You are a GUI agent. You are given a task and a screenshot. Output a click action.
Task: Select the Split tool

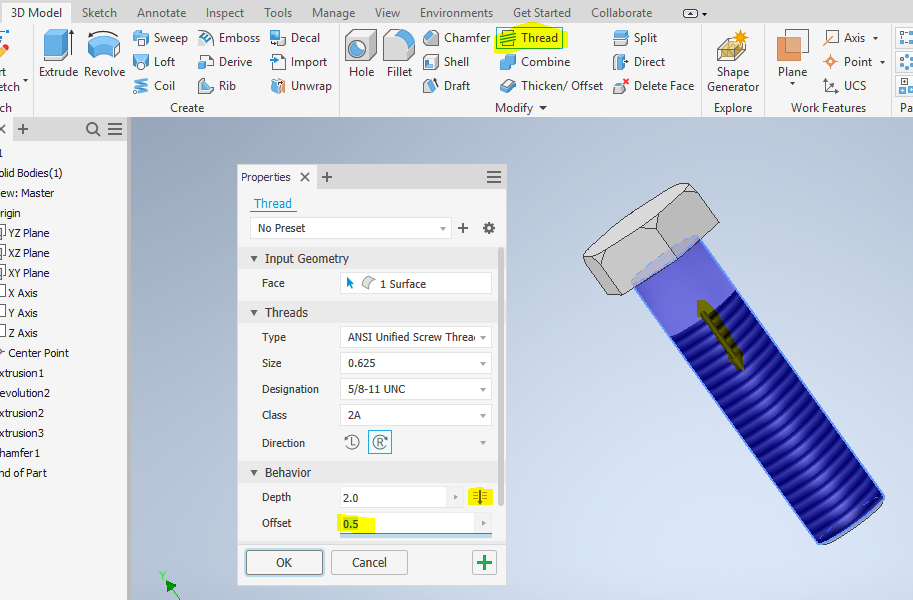coord(635,38)
